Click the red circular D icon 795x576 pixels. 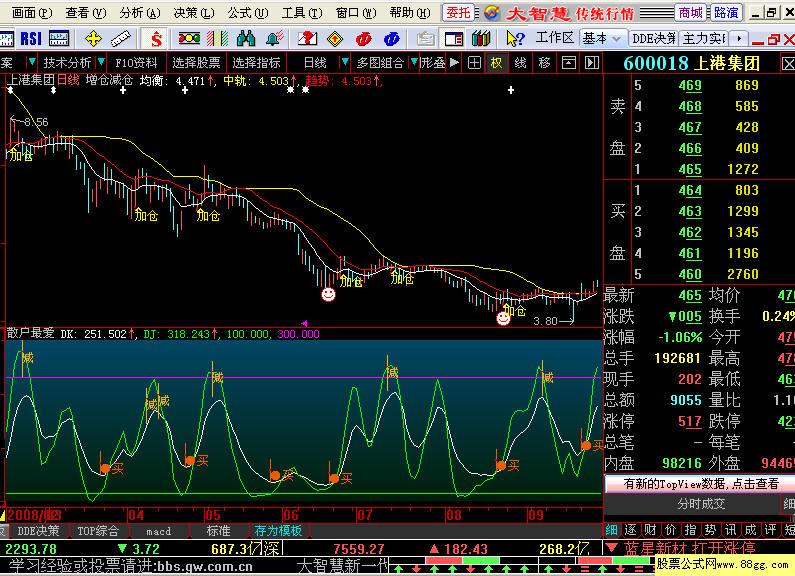pyautogui.click(x=364, y=39)
